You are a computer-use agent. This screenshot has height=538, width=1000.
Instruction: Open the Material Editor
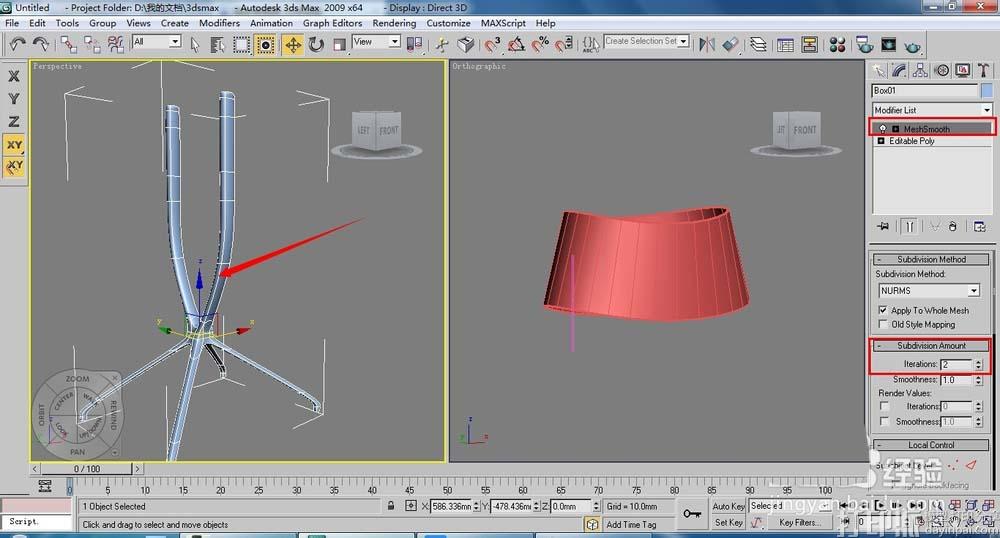pos(838,44)
